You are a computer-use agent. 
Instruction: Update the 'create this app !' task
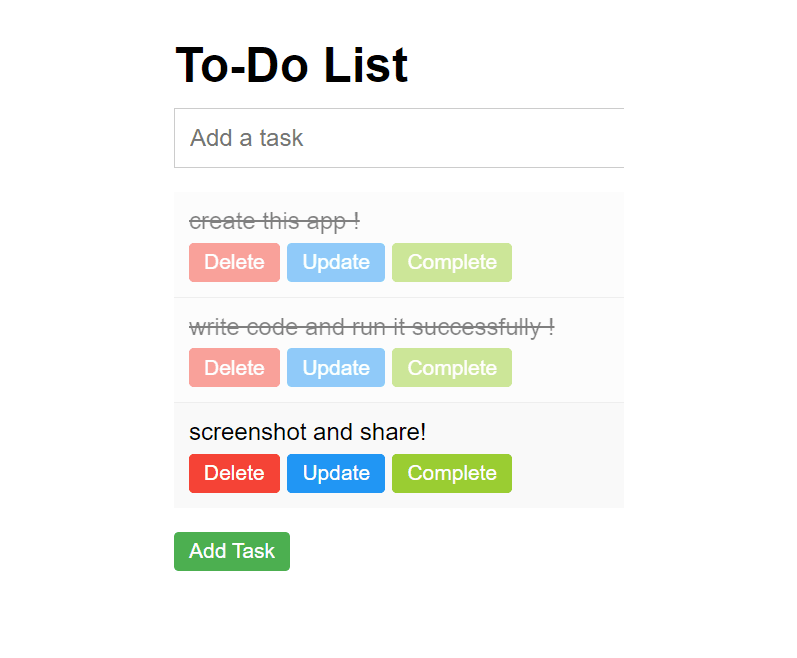tap(336, 262)
